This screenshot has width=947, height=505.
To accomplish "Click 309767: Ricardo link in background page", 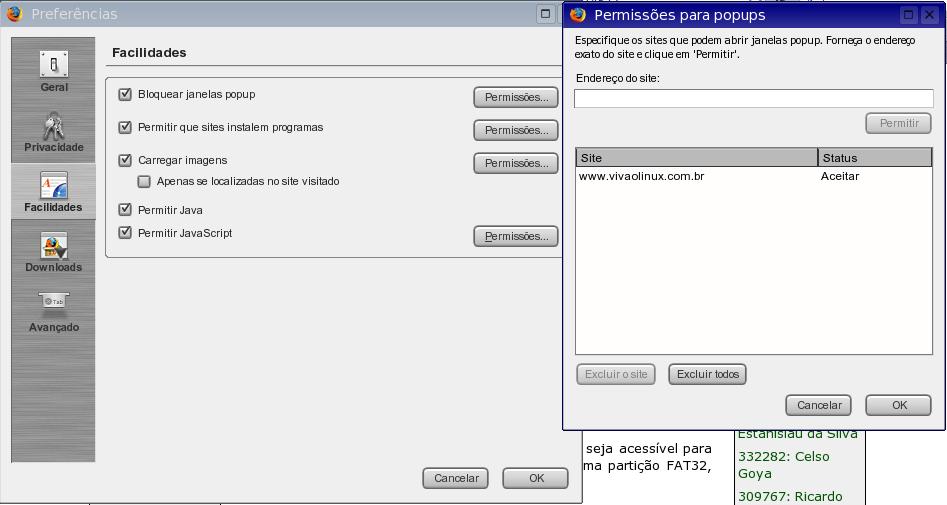I will (x=790, y=497).
